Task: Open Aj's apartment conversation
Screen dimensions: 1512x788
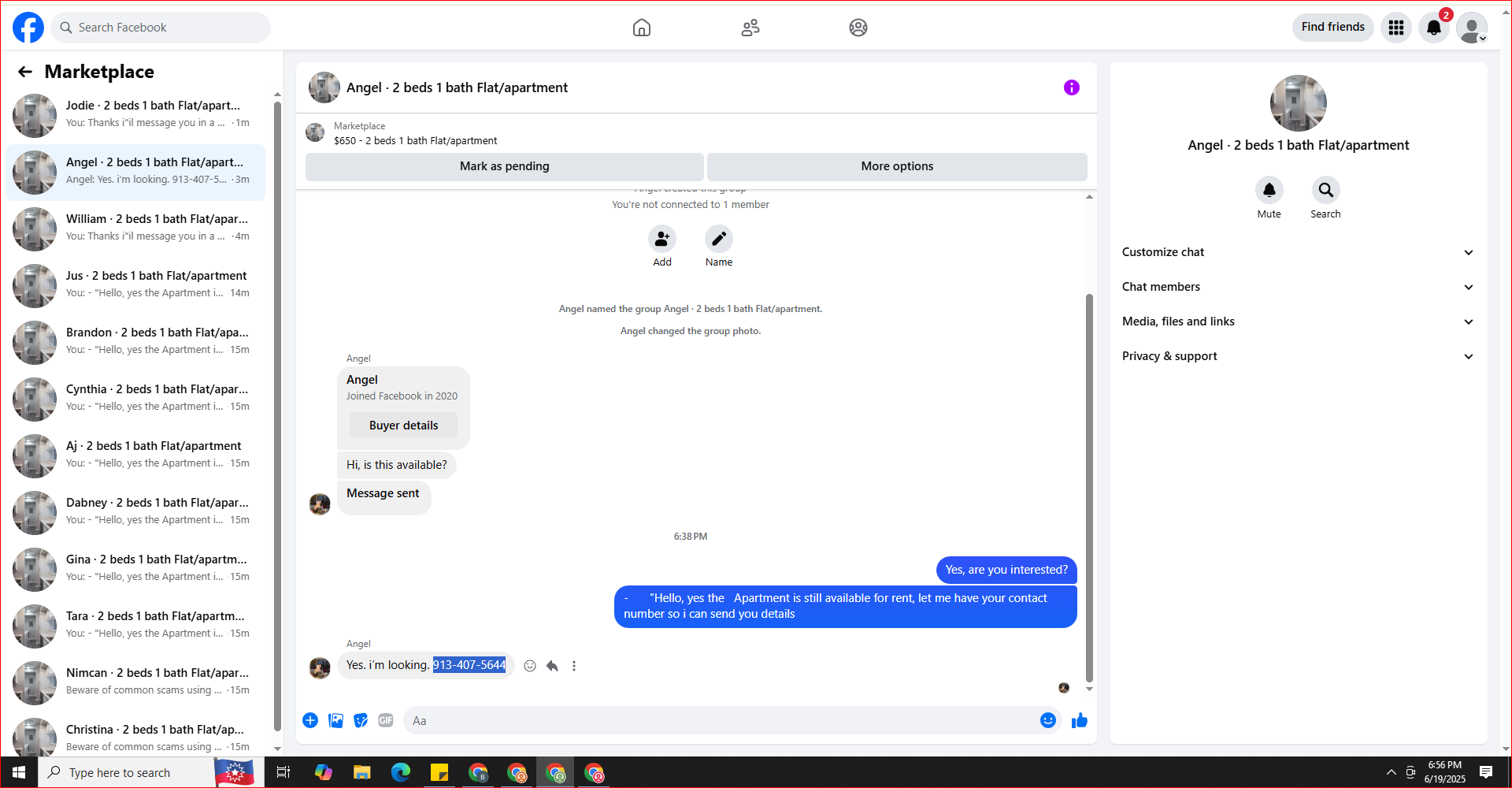Action: 136,455
